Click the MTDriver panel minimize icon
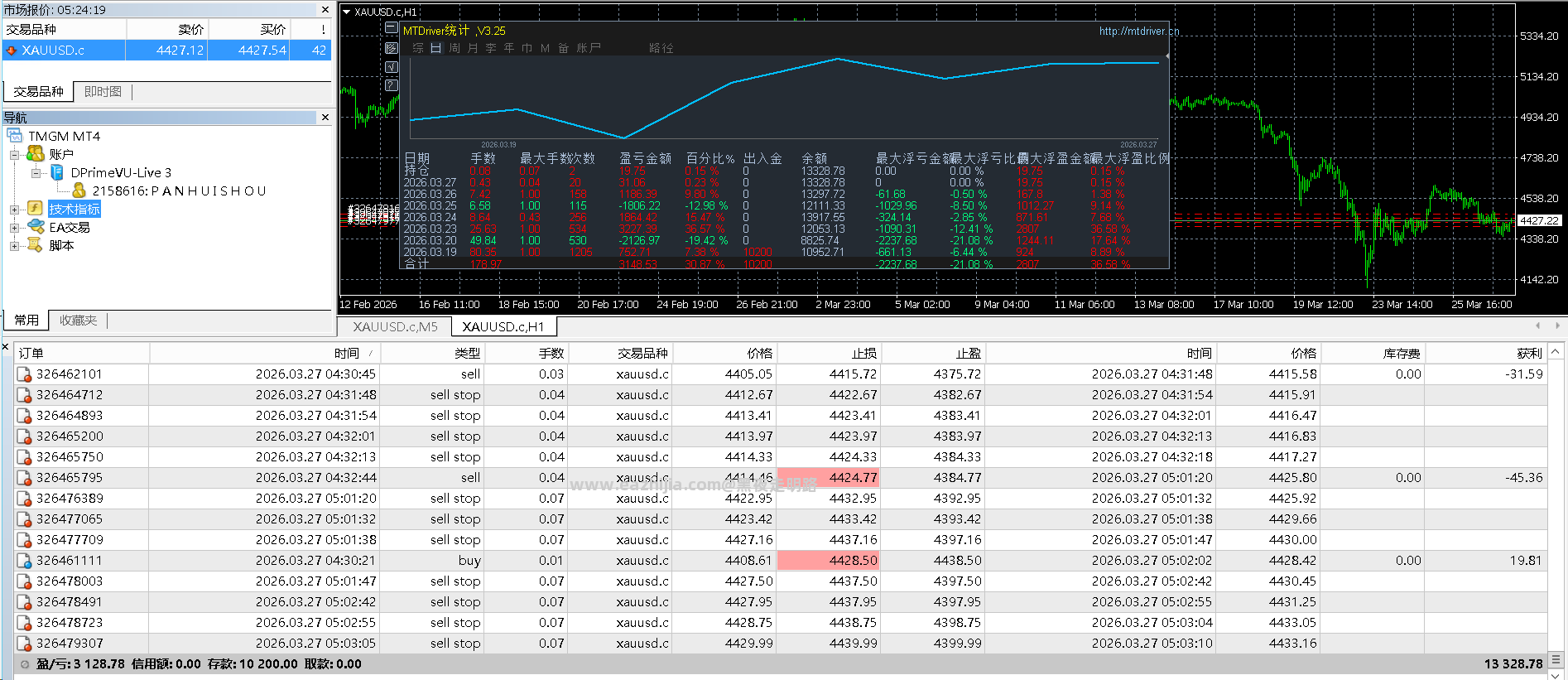Screen dimensions: 1568x680 [x=392, y=28]
